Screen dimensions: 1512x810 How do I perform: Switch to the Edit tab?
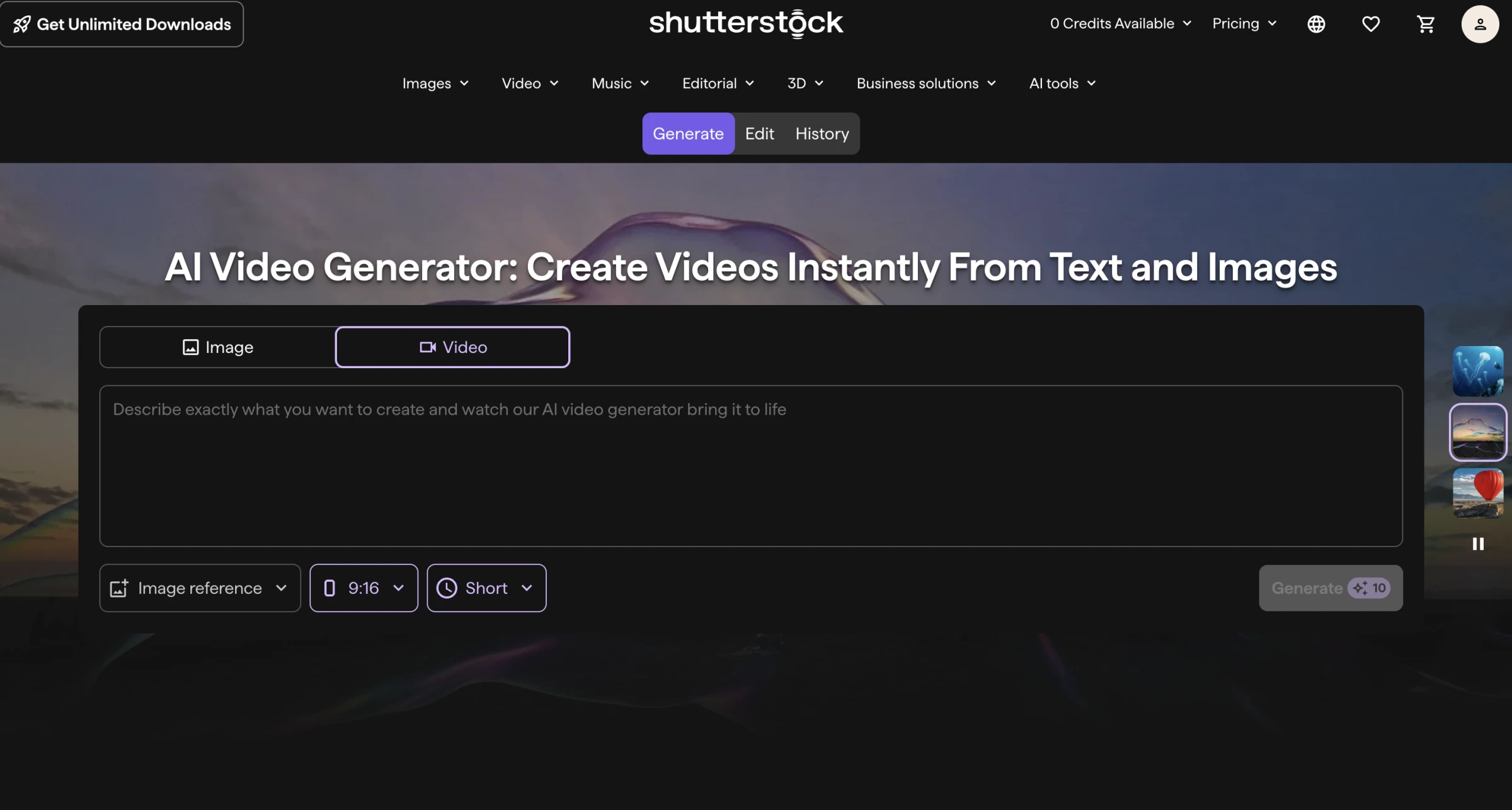click(759, 134)
